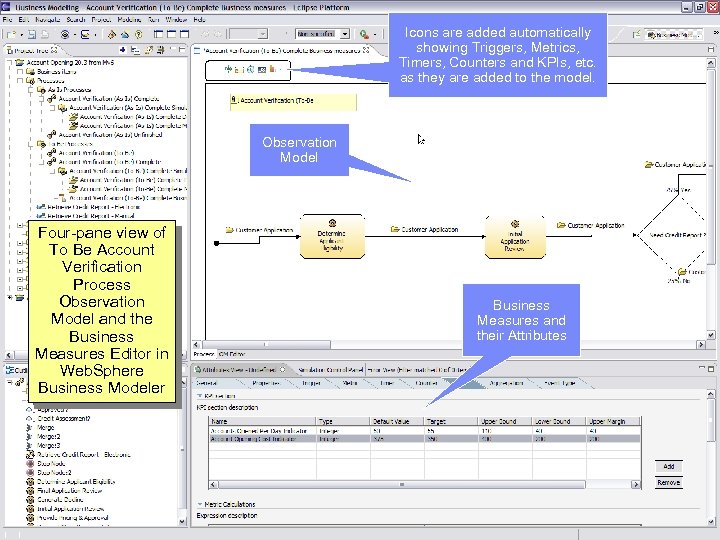
Task: Open the File menu
Action: 7,20
